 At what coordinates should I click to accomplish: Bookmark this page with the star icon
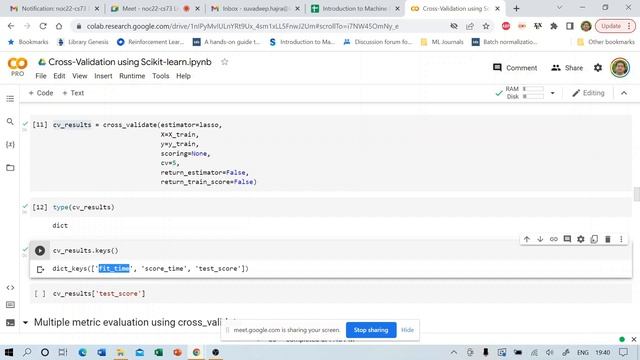coord(486,26)
